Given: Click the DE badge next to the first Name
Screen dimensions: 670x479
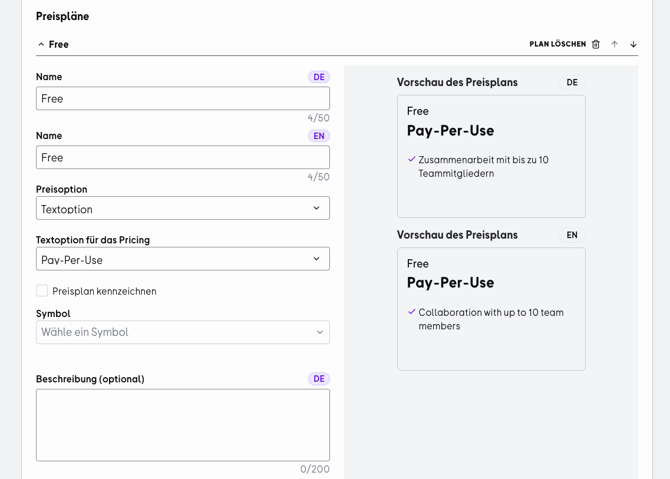Looking at the screenshot, I should coord(319,77).
